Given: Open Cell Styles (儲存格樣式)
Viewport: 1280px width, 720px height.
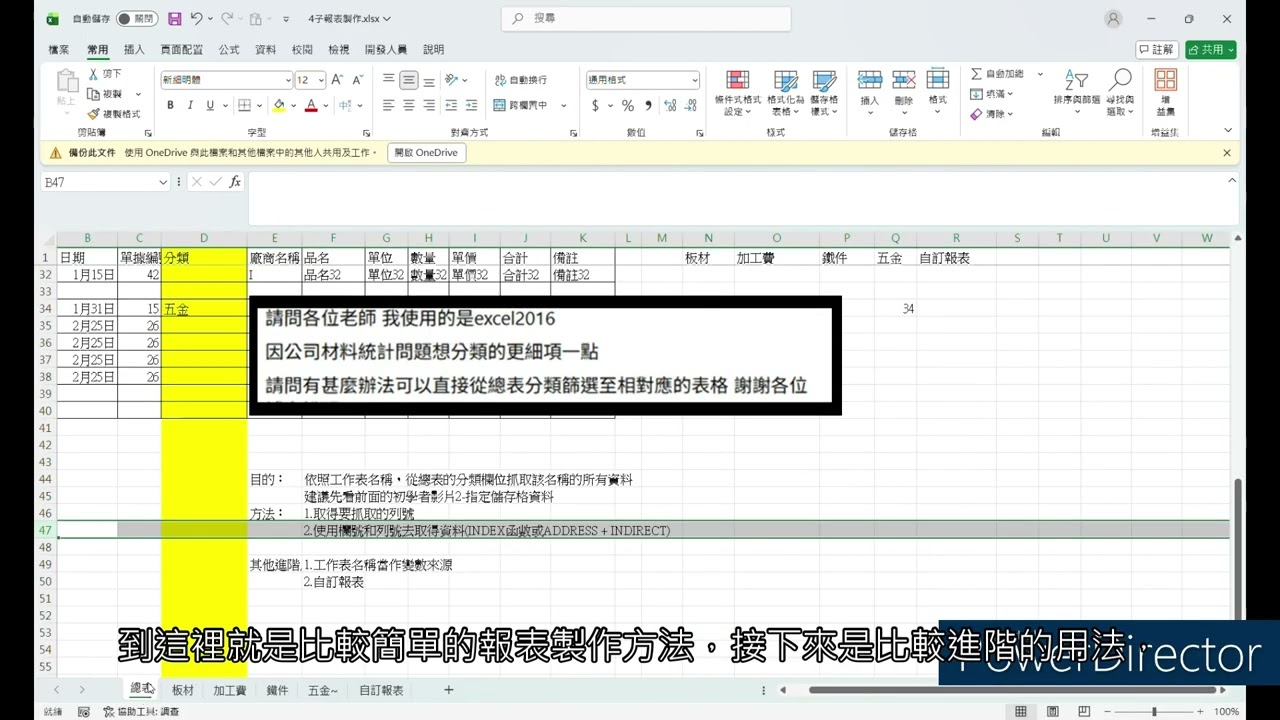Looking at the screenshot, I should pyautogui.click(x=825, y=93).
